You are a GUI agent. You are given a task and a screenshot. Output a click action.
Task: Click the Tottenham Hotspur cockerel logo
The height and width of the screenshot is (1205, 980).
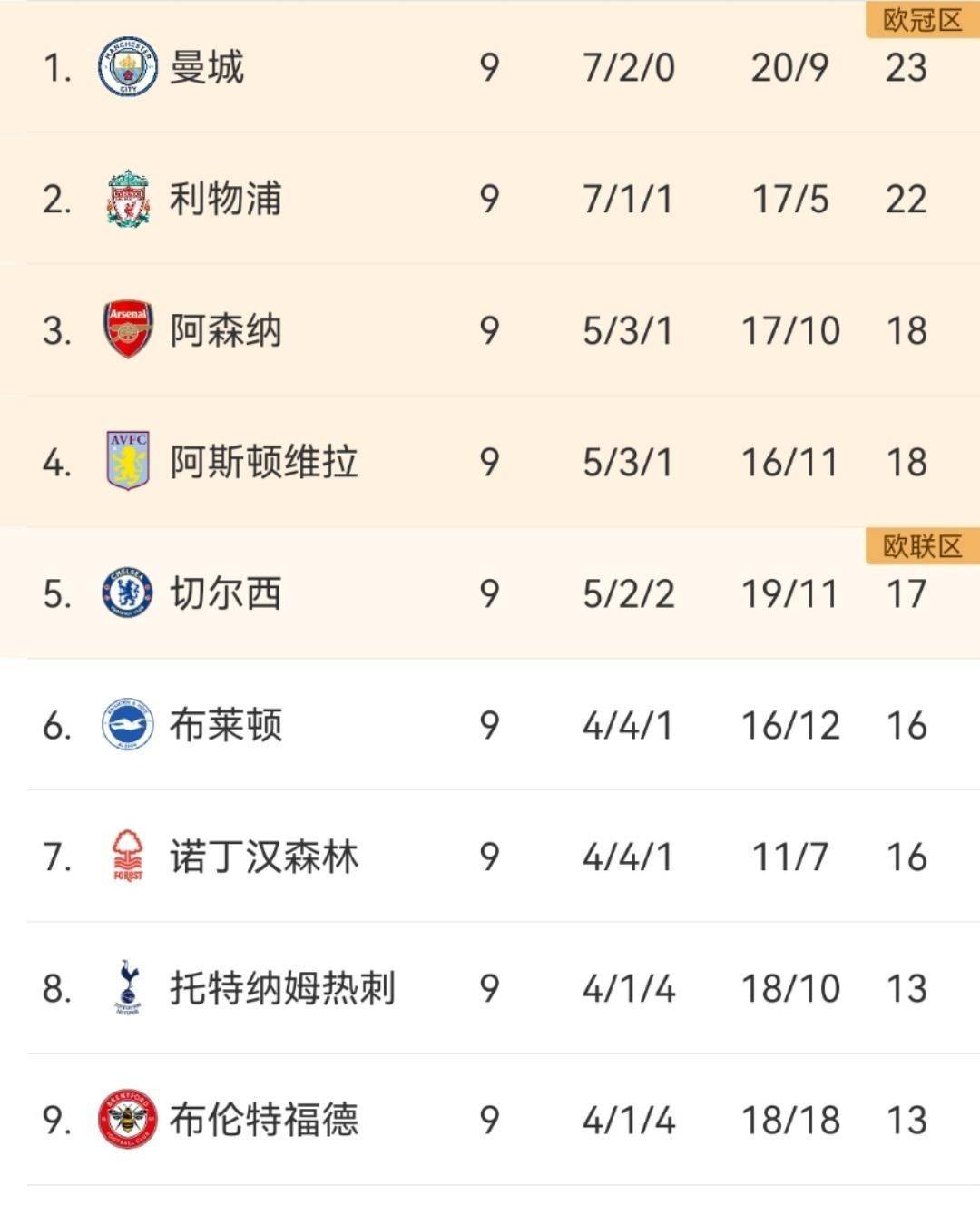coord(128,987)
